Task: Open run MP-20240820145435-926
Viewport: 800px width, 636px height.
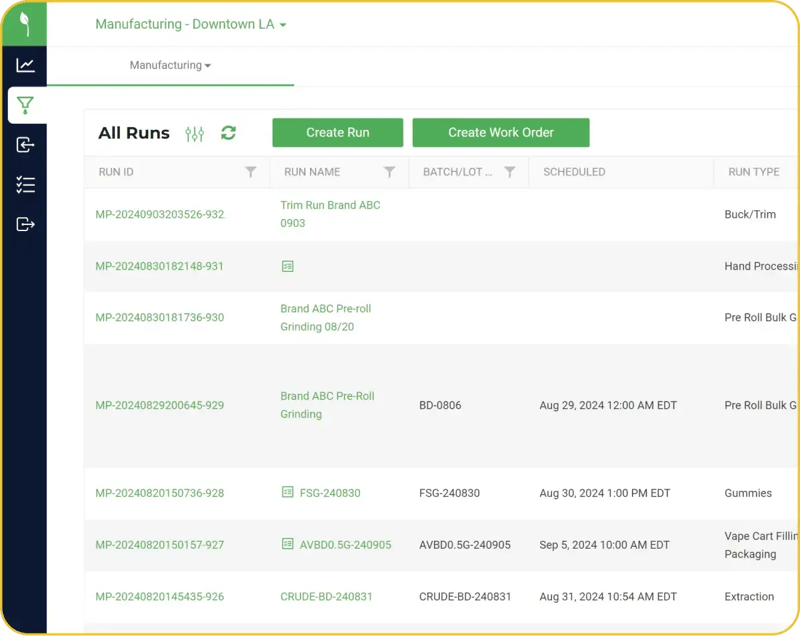Action: 160,597
